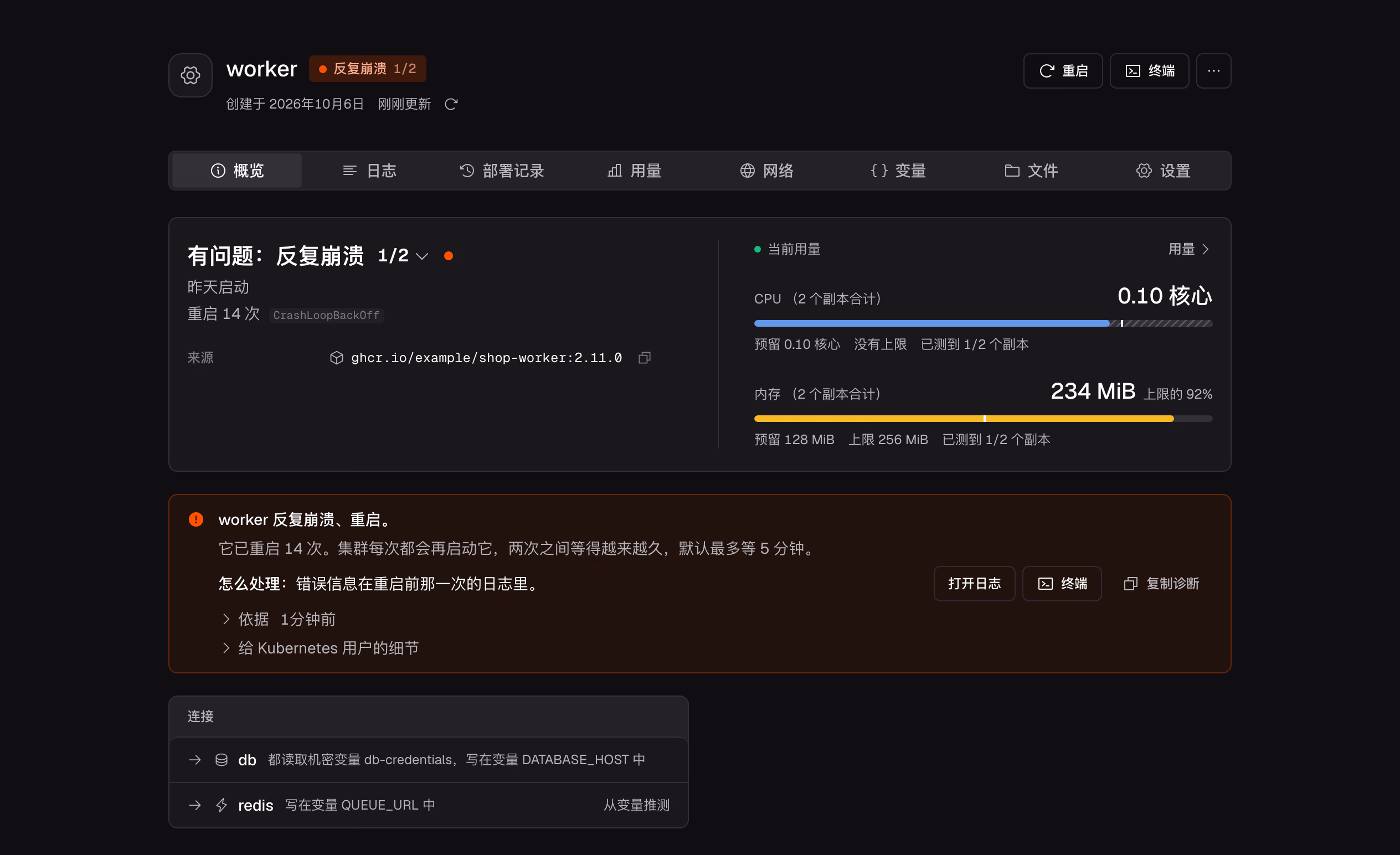Click the 重启 14 次 text
The image size is (1400, 855).
[224, 314]
